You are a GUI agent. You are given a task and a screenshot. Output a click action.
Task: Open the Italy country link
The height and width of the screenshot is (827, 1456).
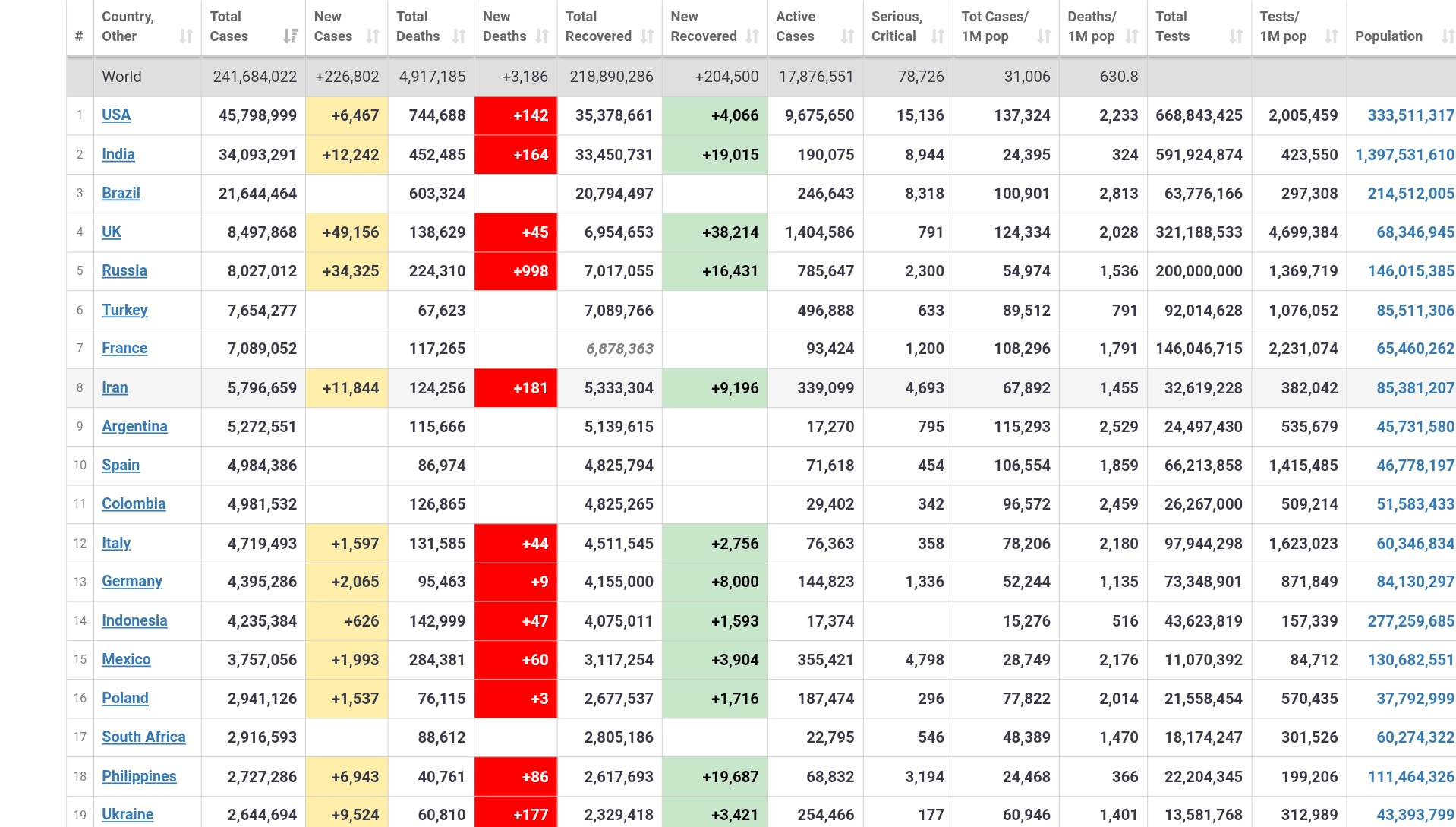point(116,543)
